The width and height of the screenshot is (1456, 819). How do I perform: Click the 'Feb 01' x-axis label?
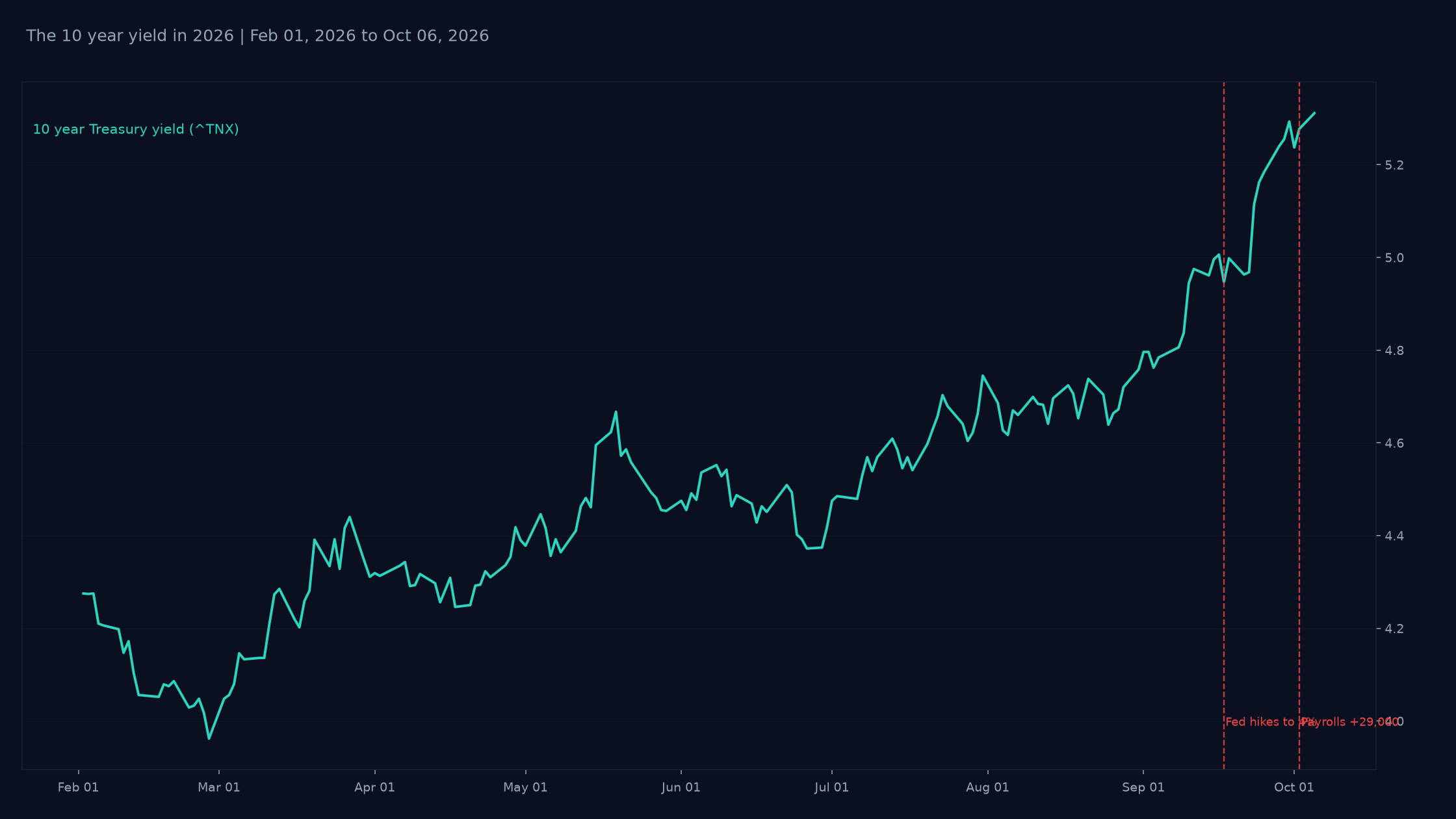[x=79, y=787]
